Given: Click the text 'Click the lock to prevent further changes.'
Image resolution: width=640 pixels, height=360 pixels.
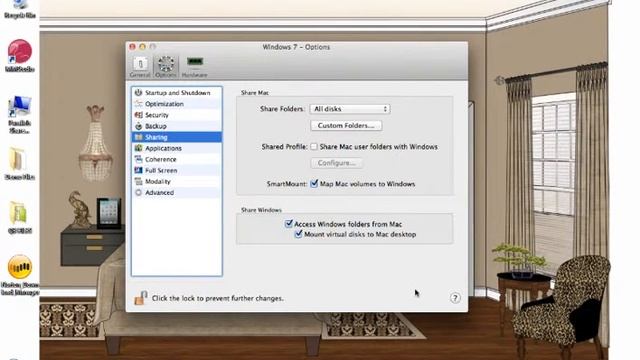Looking at the screenshot, I should [218, 298].
